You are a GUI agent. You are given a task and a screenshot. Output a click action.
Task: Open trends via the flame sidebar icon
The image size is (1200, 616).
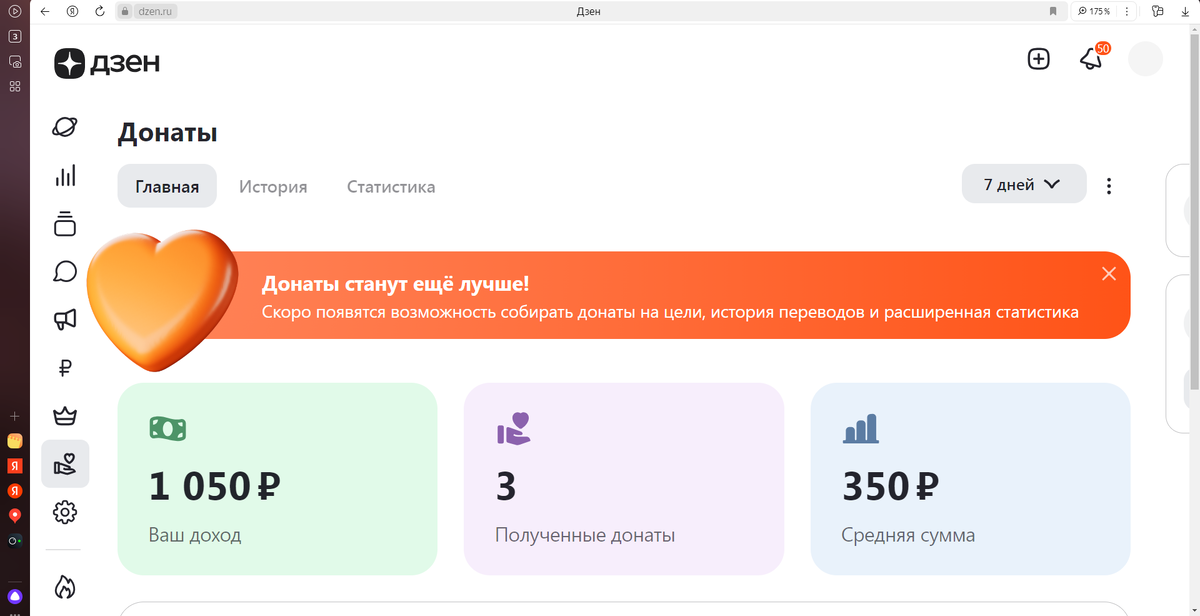point(65,588)
